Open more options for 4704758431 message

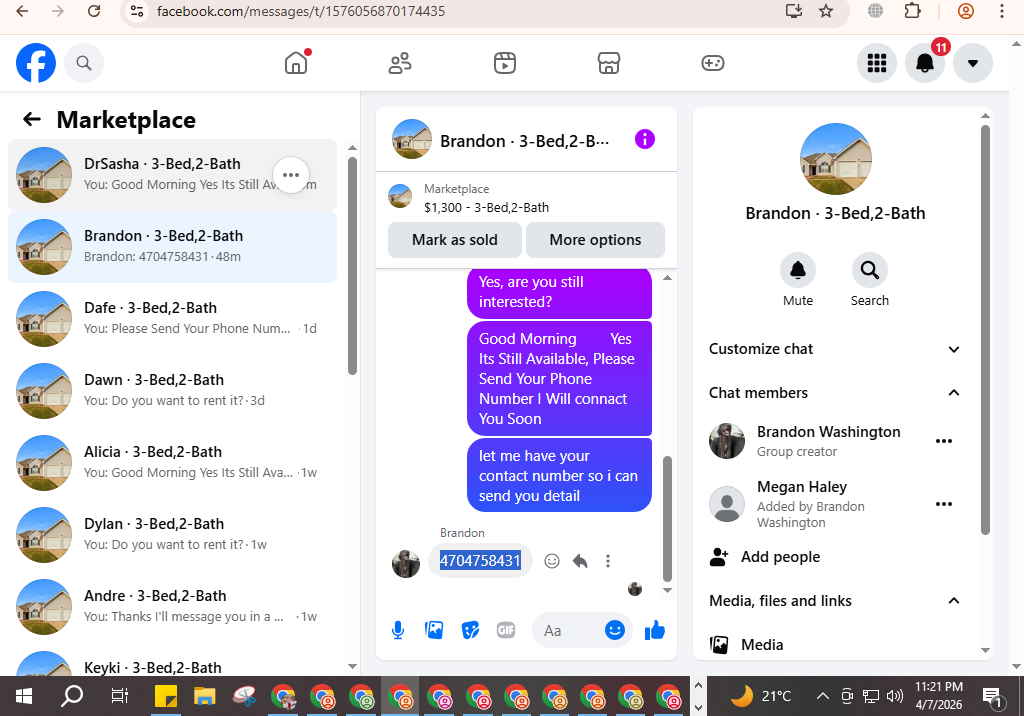click(x=608, y=561)
